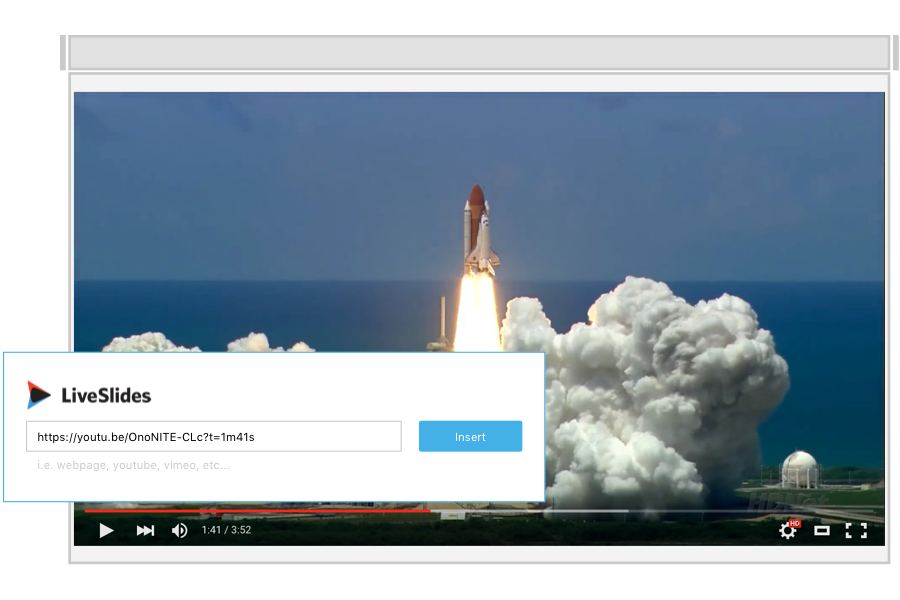This screenshot has height=600, width=900.
Task: Open video quality options via the gear
Action: tap(787, 532)
